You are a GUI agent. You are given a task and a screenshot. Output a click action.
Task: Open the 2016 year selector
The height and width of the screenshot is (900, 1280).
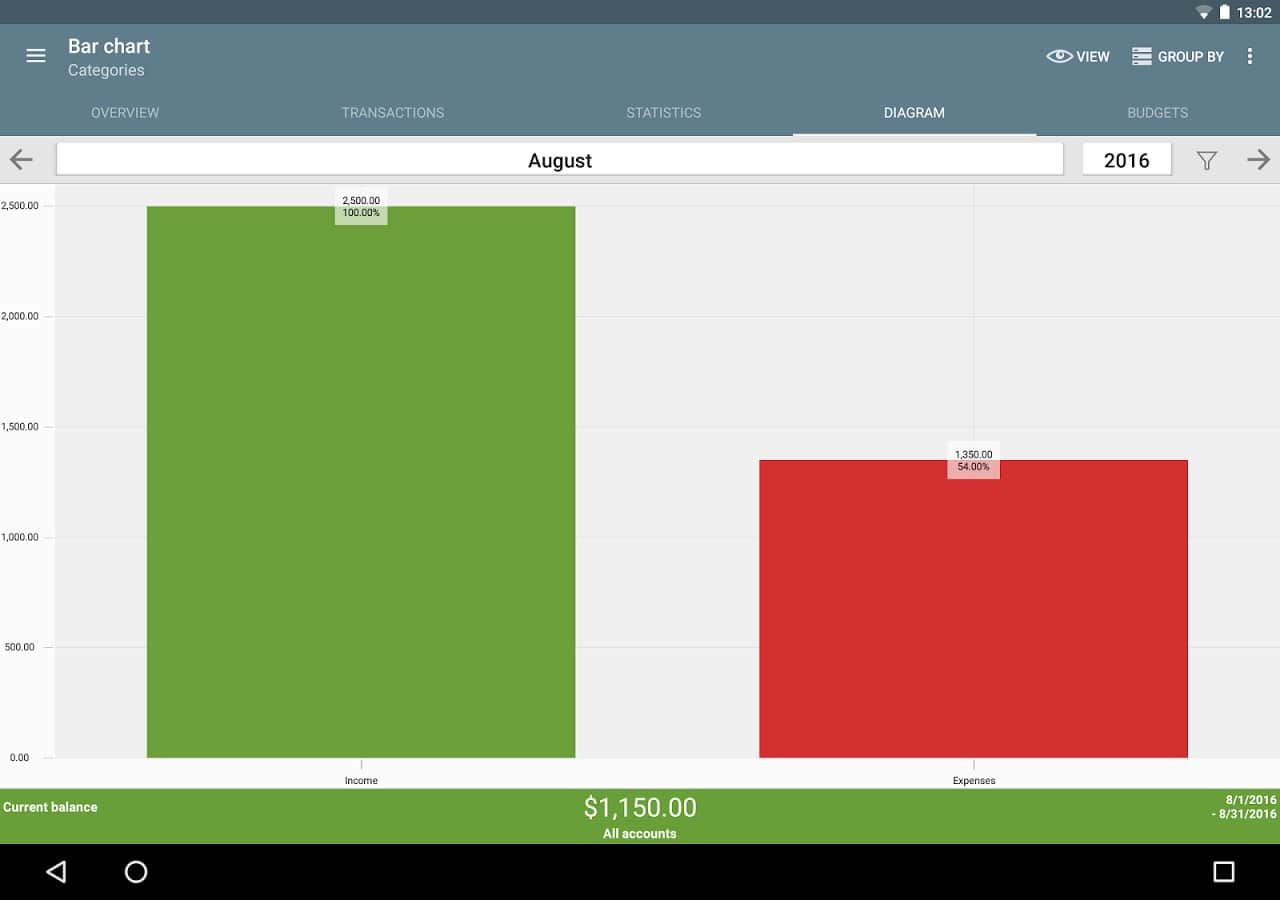point(1126,160)
